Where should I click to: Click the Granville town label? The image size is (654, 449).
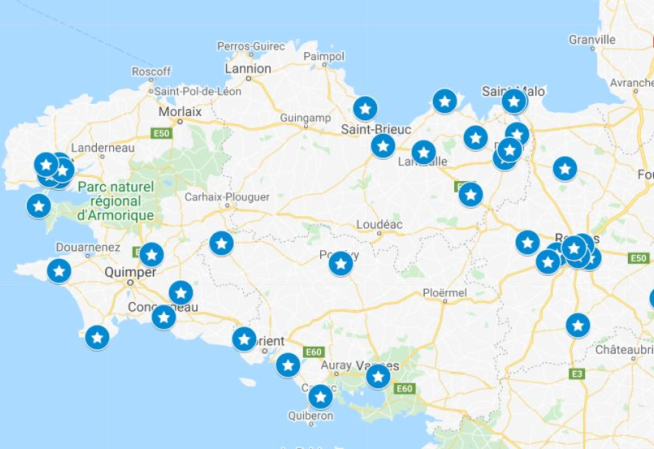tap(592, 40)
